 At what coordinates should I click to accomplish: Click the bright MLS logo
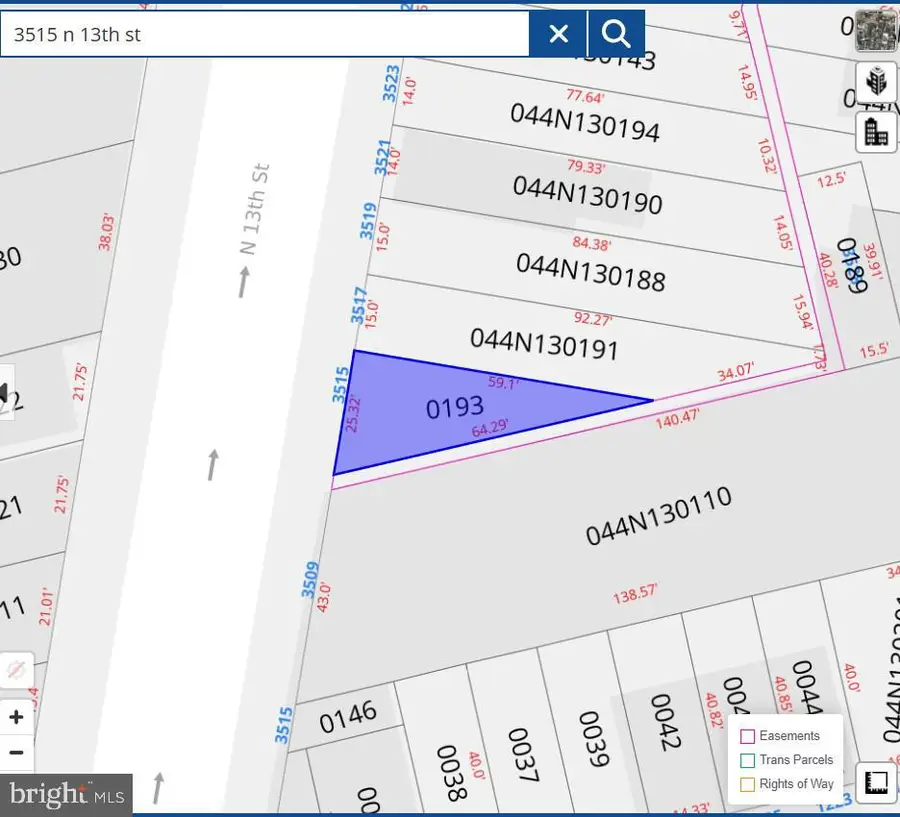[x=66, y=795]
